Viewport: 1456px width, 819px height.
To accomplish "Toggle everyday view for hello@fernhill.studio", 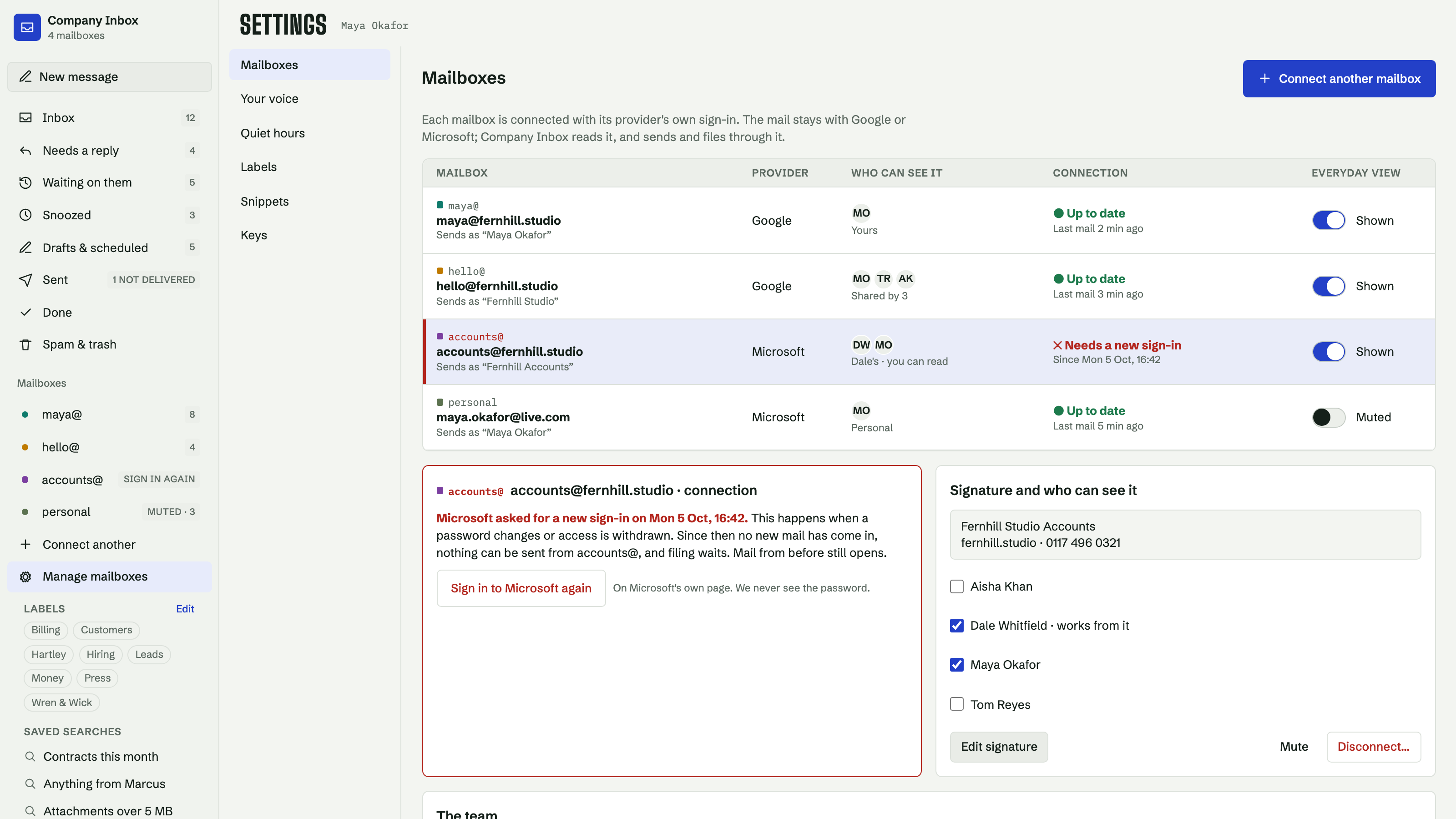I will (1328, 286).
